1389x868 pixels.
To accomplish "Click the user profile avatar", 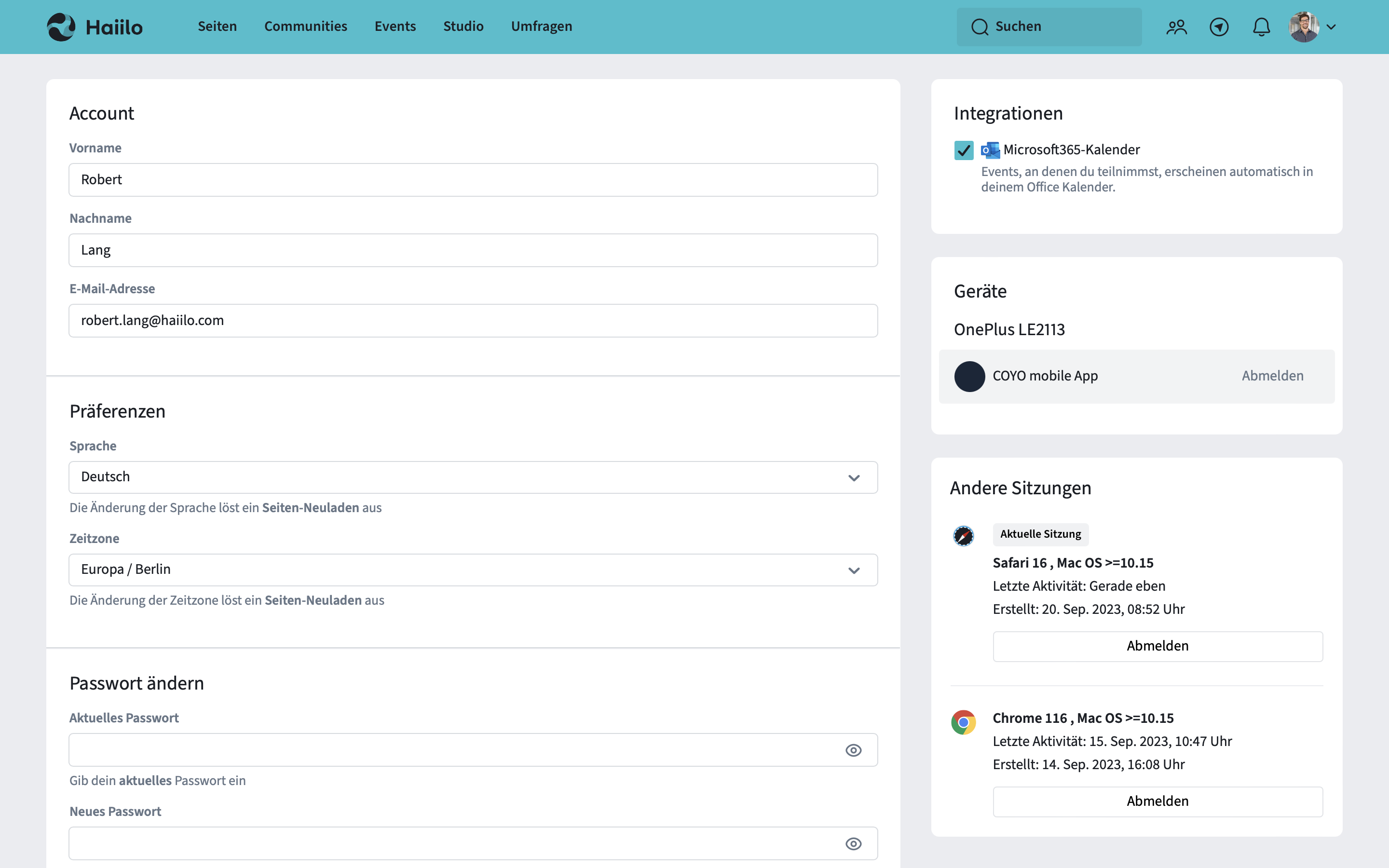I will (1304, 27).
